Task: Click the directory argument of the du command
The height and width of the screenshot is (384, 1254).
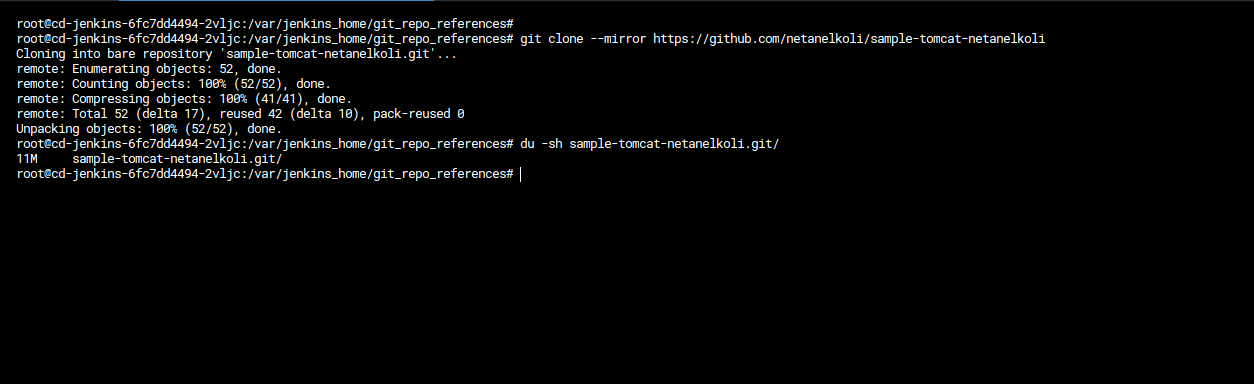Action: [674, 144]
